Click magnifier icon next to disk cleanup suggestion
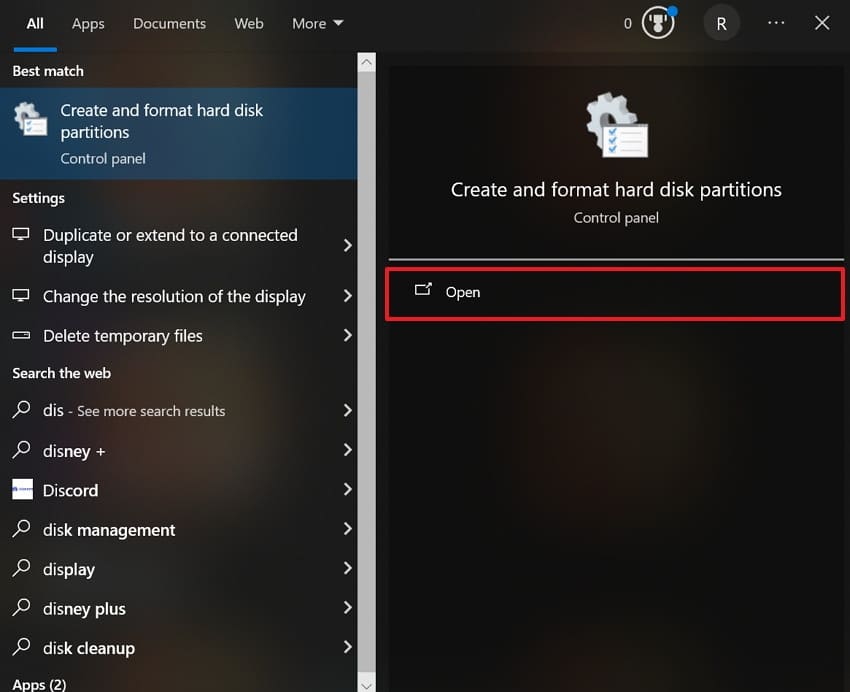850x692 pixels. 21,648
